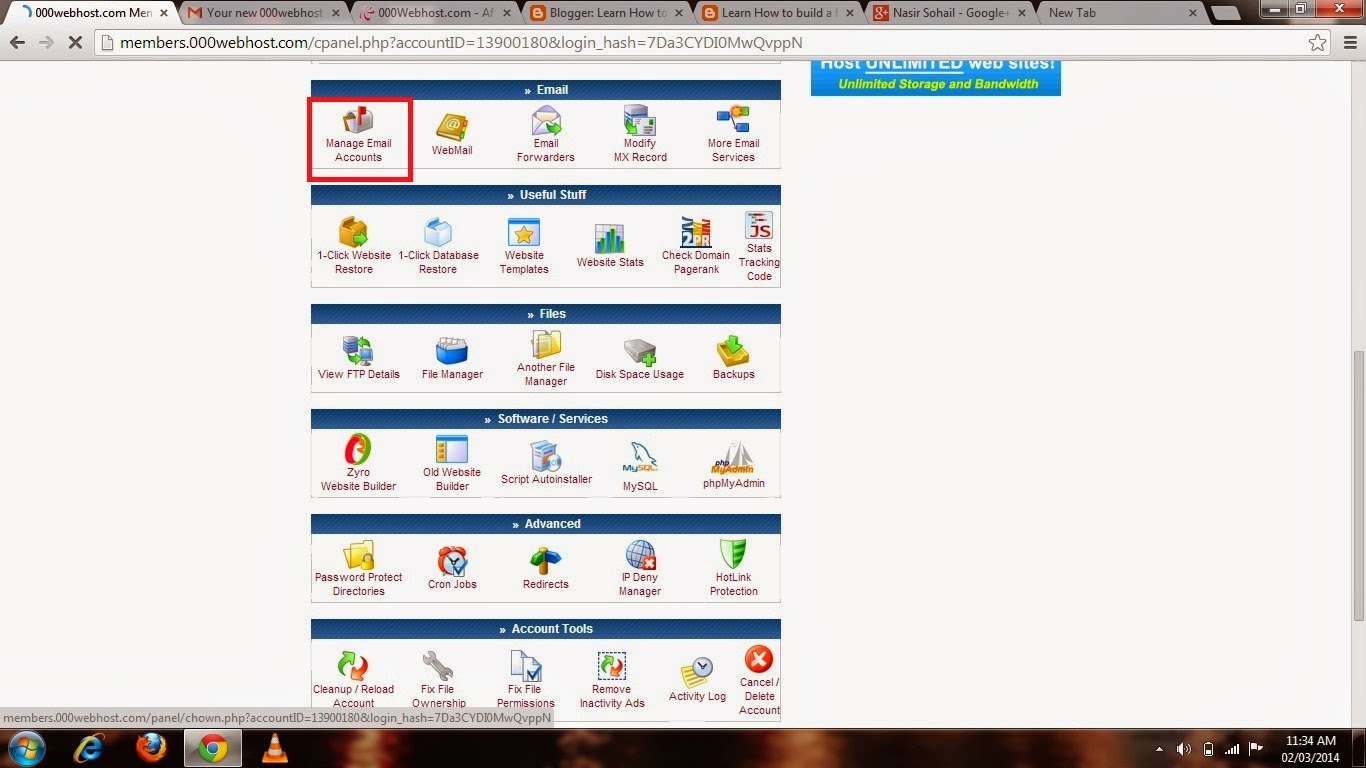Show hidden system tray icons

[1160, 748]
